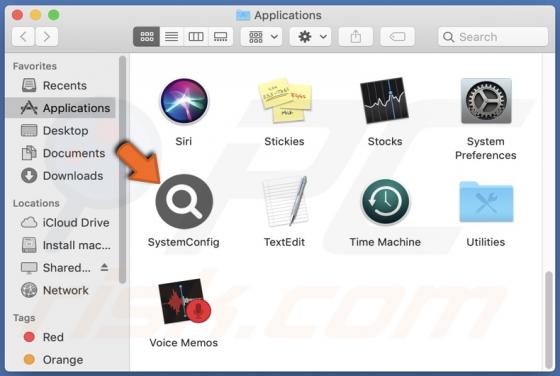This screenshot has width=560, height=376.
Task: Click the Locations section heading
Action: pos(36,203)
